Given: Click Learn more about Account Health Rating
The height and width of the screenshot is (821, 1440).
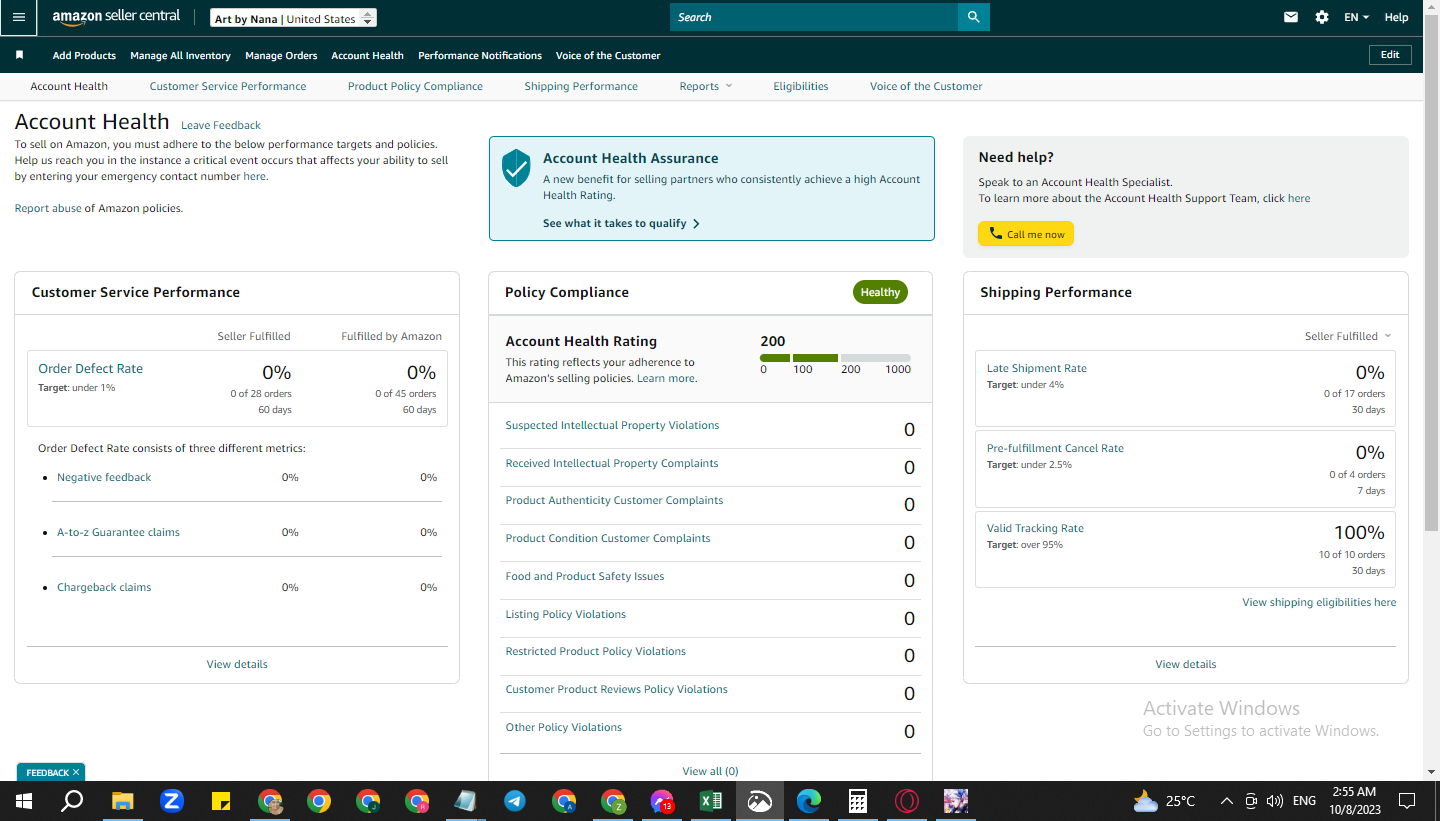Looking at the screenshot, I should pyautogui.click(x=666, y=378).
